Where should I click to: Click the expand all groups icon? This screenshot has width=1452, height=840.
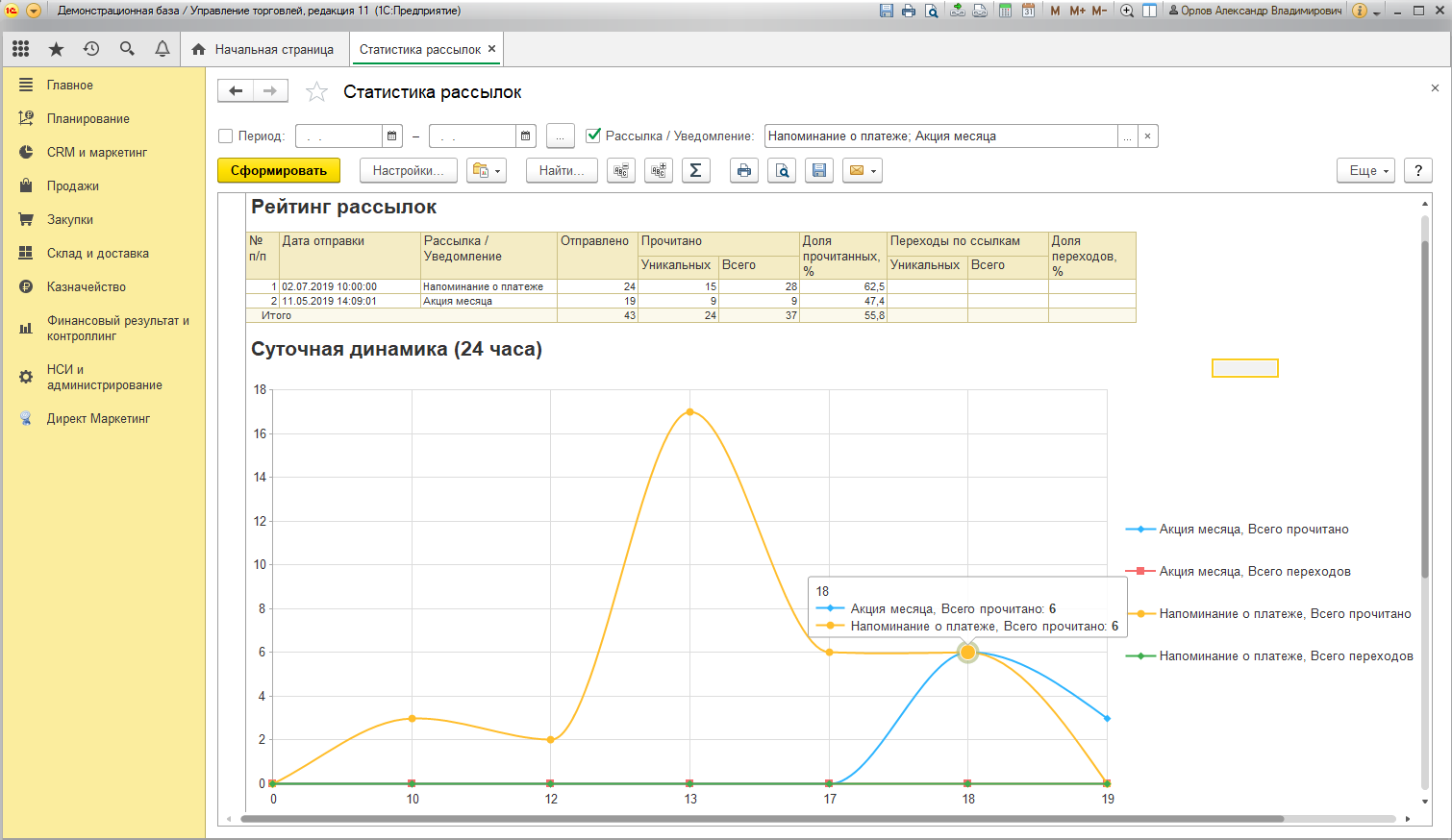[659, 171]
